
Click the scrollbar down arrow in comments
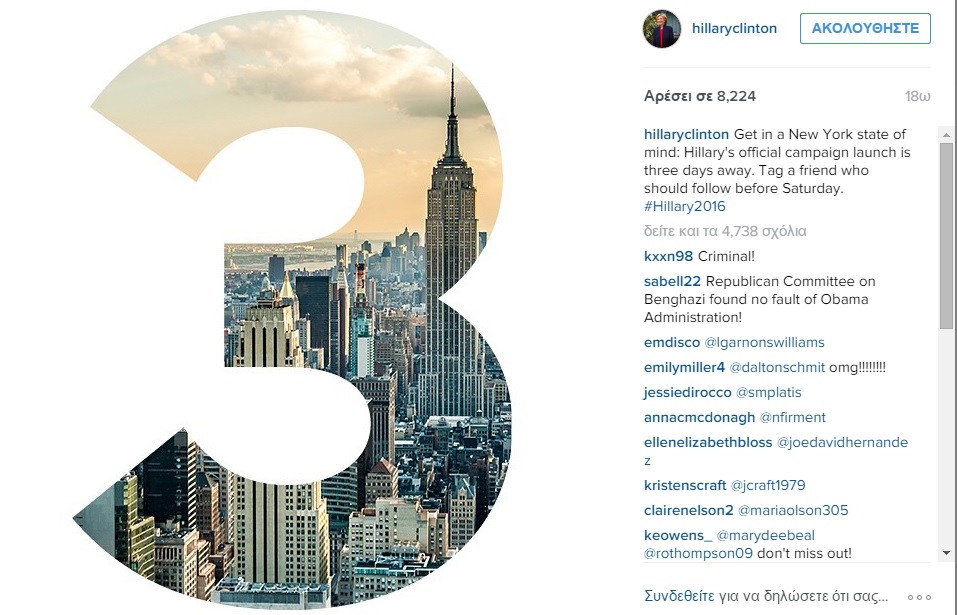pos(946,553)
